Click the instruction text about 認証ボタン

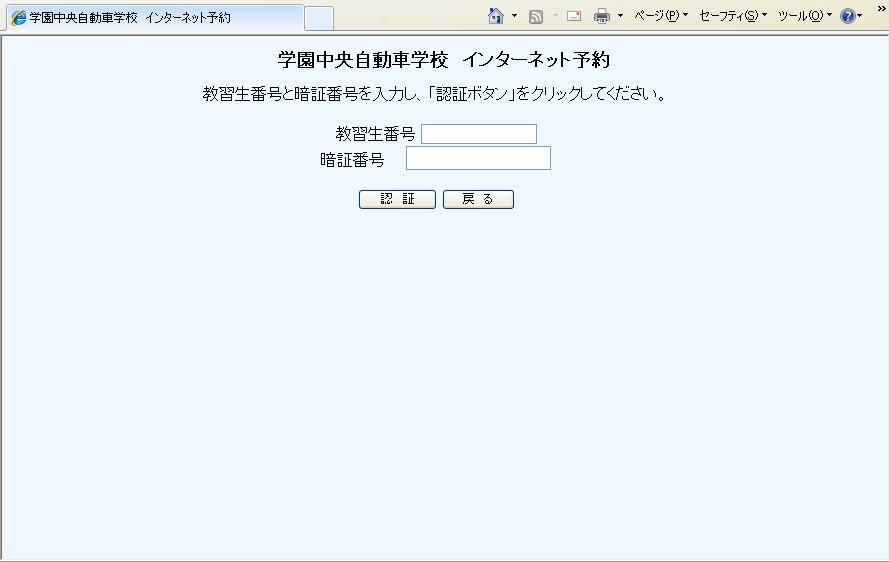coord(434,94)
